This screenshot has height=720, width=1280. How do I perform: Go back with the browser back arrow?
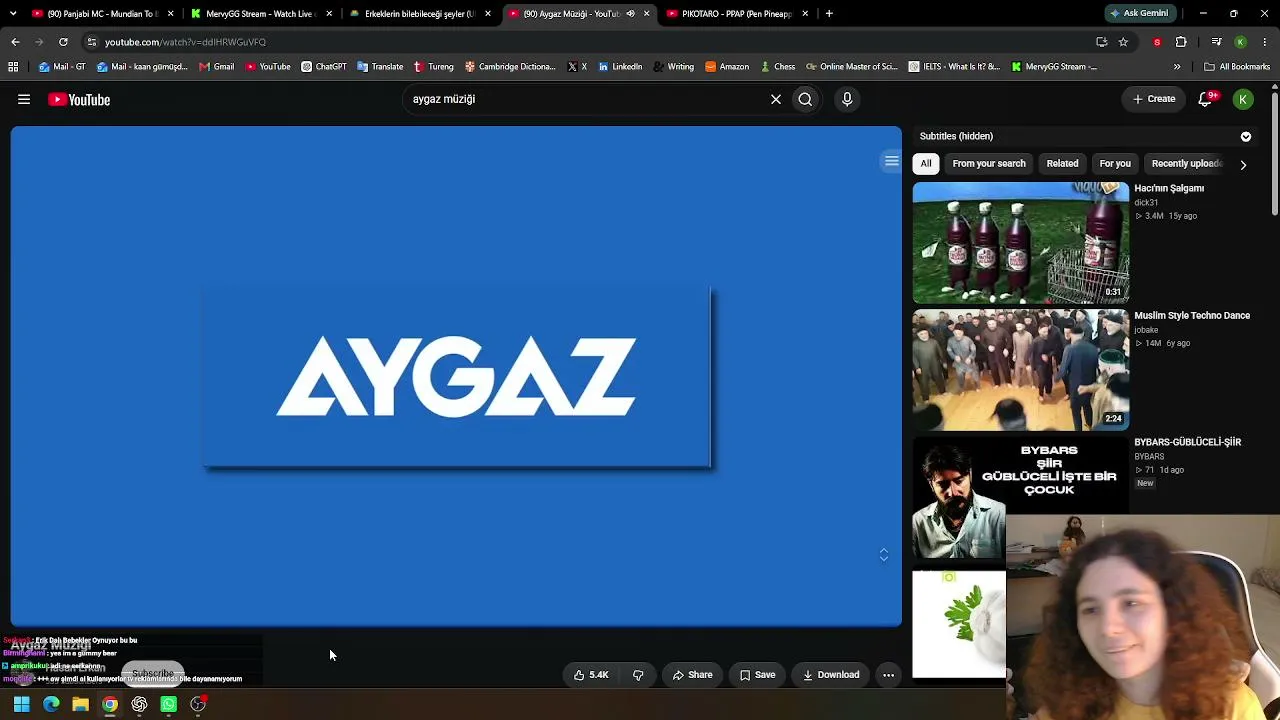click(x=15, y=42)
